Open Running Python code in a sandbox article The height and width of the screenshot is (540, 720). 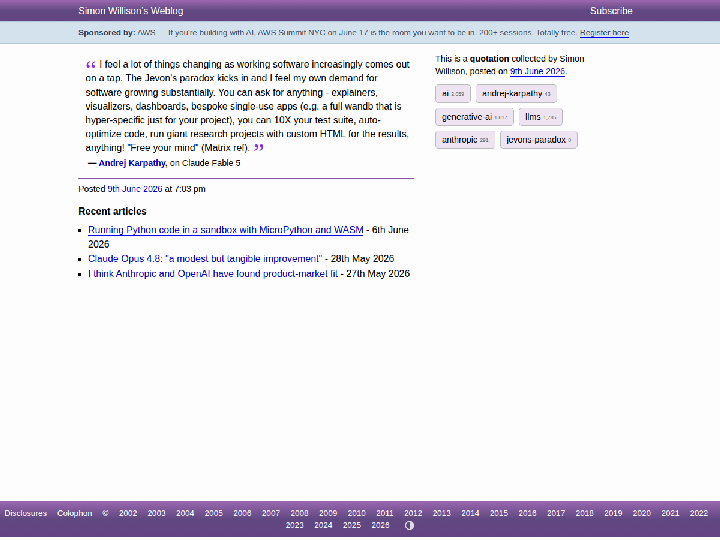pyautogui.click(x=225, y=230)
